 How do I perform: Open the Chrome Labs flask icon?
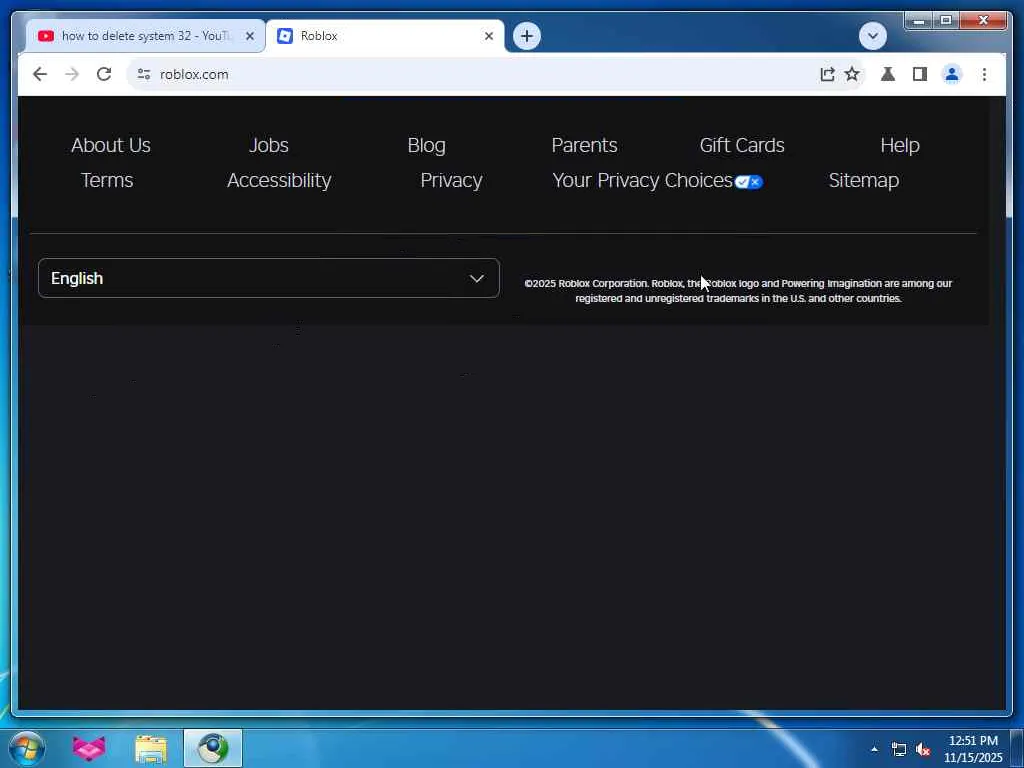(888, 74)
